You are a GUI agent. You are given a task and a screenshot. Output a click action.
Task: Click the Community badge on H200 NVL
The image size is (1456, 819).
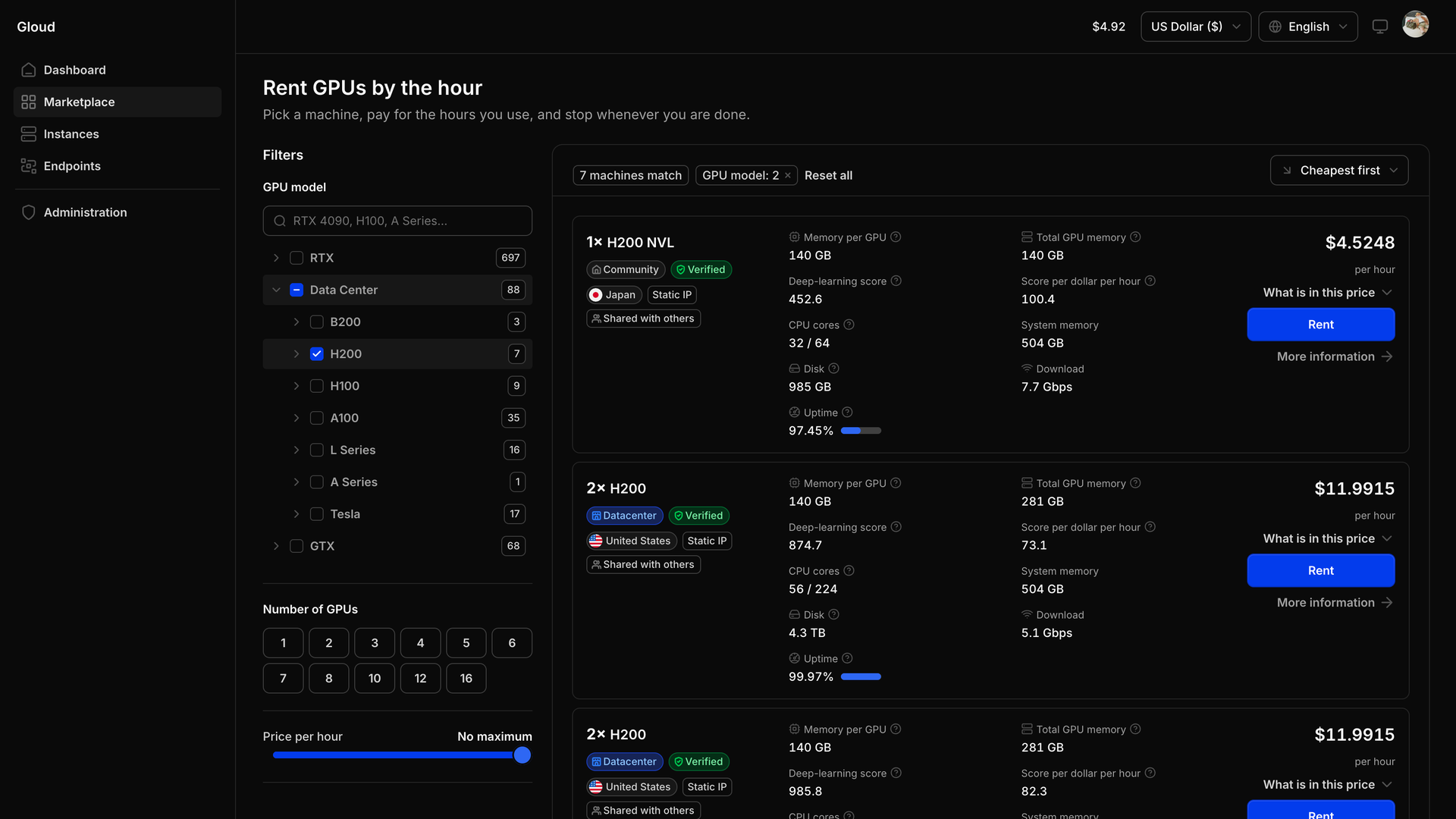pyautogui.click(x=626, y=270)
